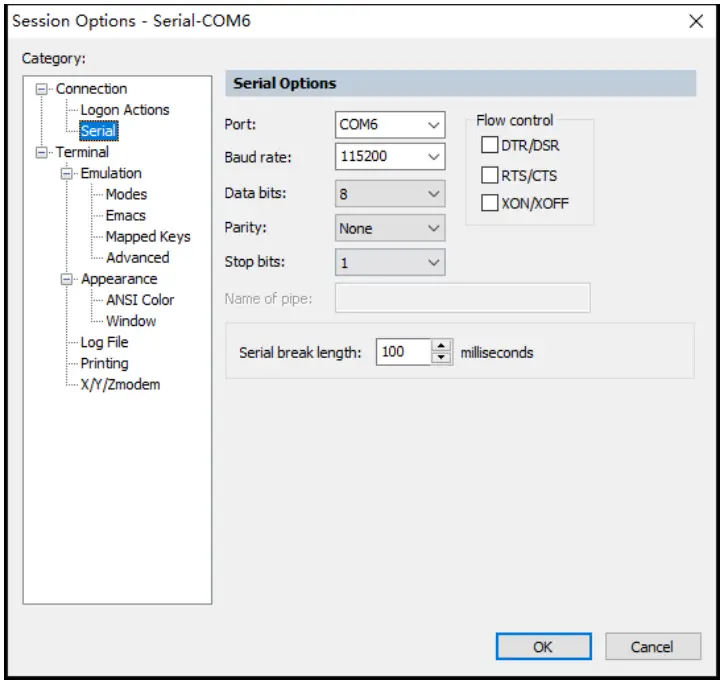Go to ANSI Color settings

(140, 300)
